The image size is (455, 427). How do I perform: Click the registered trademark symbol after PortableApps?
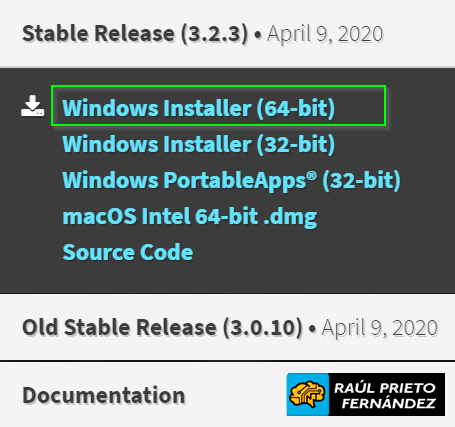312,175
